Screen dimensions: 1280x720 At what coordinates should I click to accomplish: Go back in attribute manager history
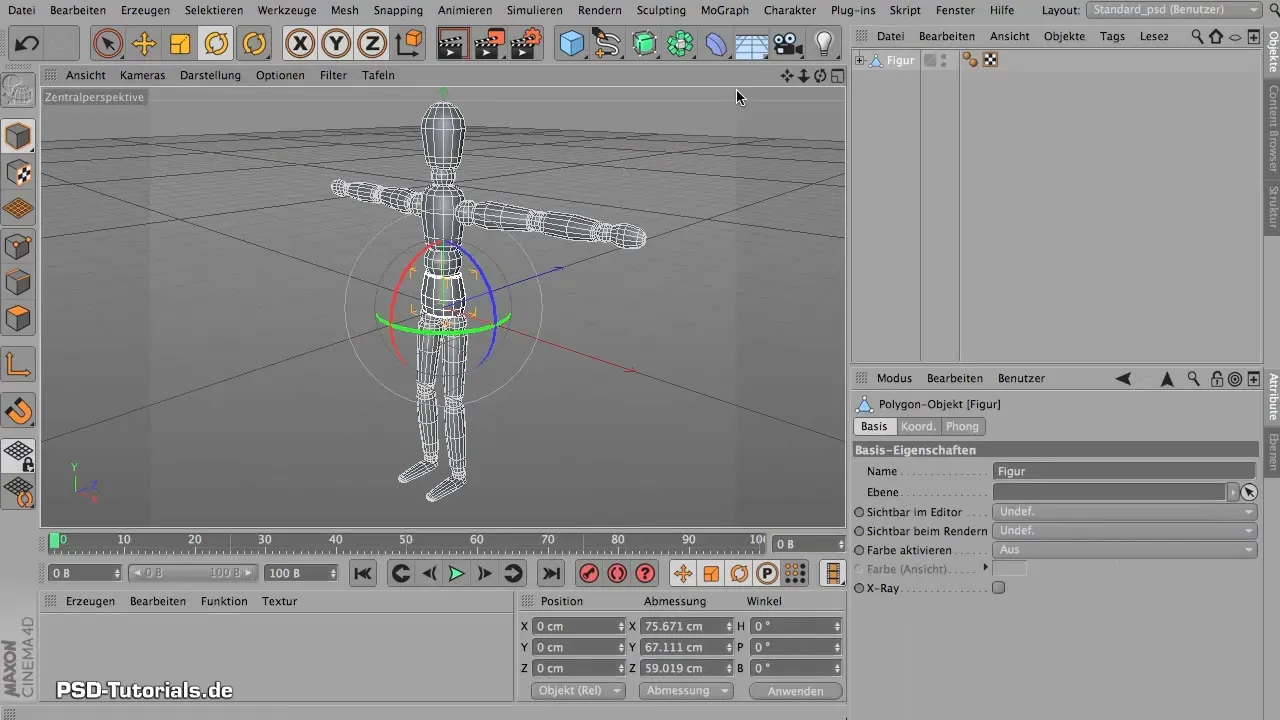[1123, 378]
